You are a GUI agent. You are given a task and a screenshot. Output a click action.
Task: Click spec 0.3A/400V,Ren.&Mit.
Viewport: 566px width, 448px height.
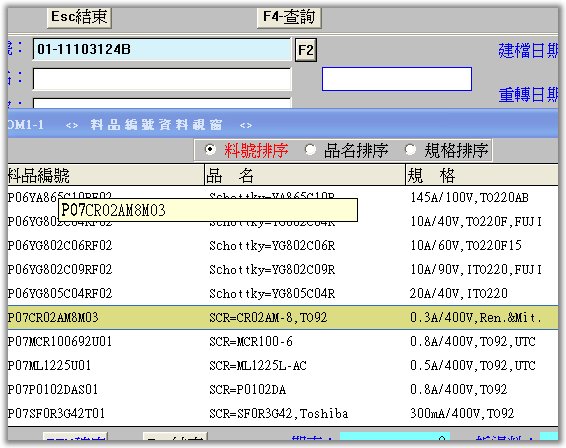point(476,318)
